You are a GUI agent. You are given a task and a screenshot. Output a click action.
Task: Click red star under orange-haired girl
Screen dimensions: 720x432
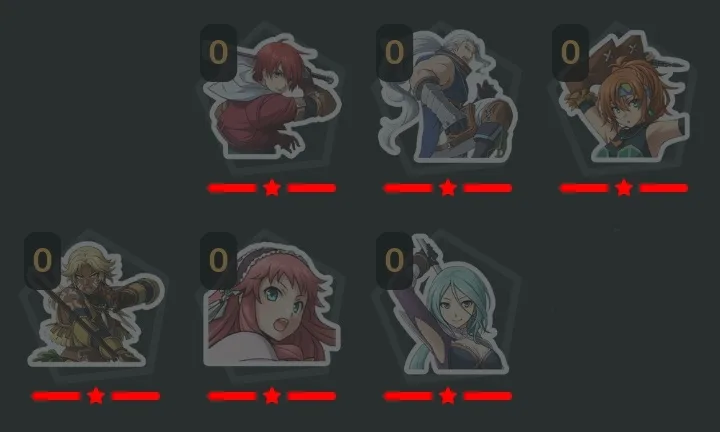624,188
